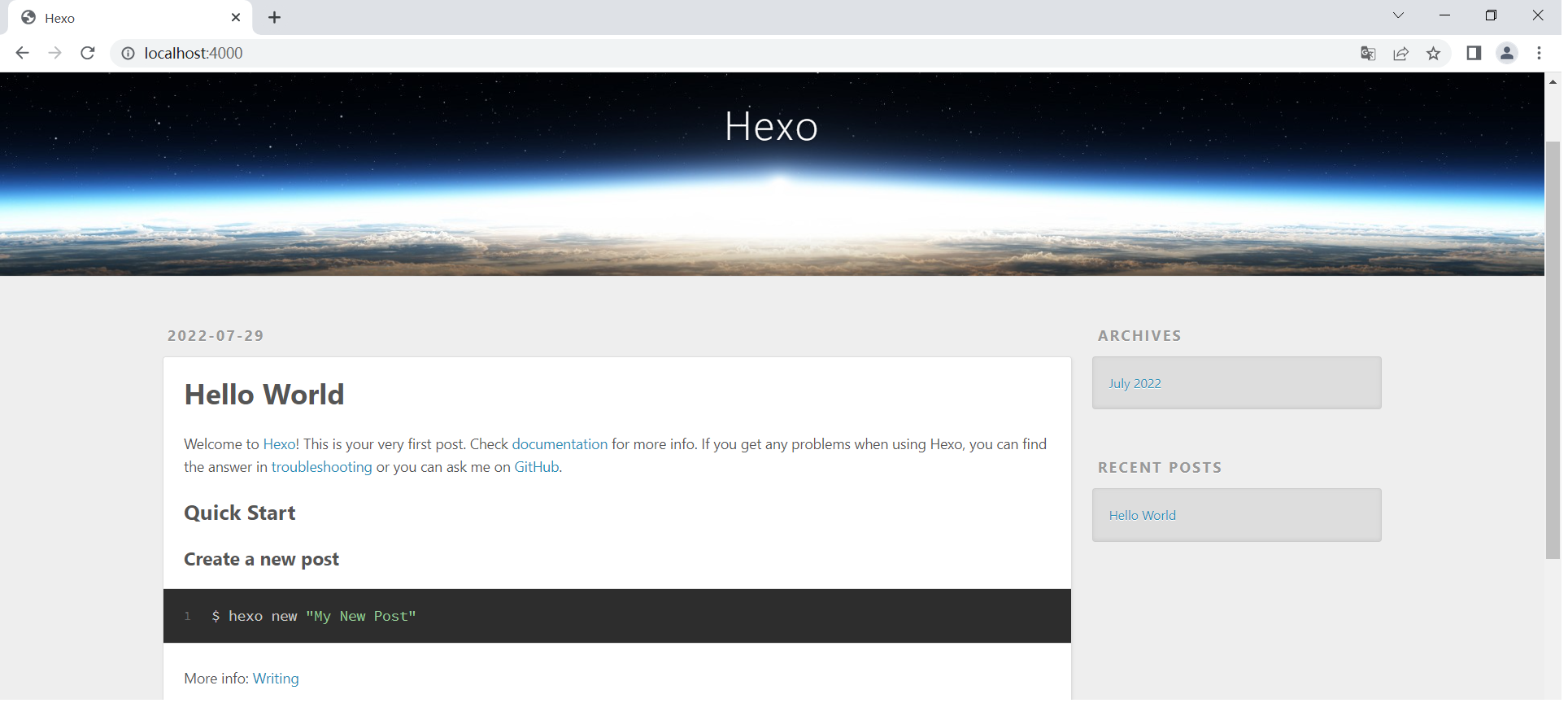Expand the tab search chevron
The image size is (1568, 703).
[1398, 15]
